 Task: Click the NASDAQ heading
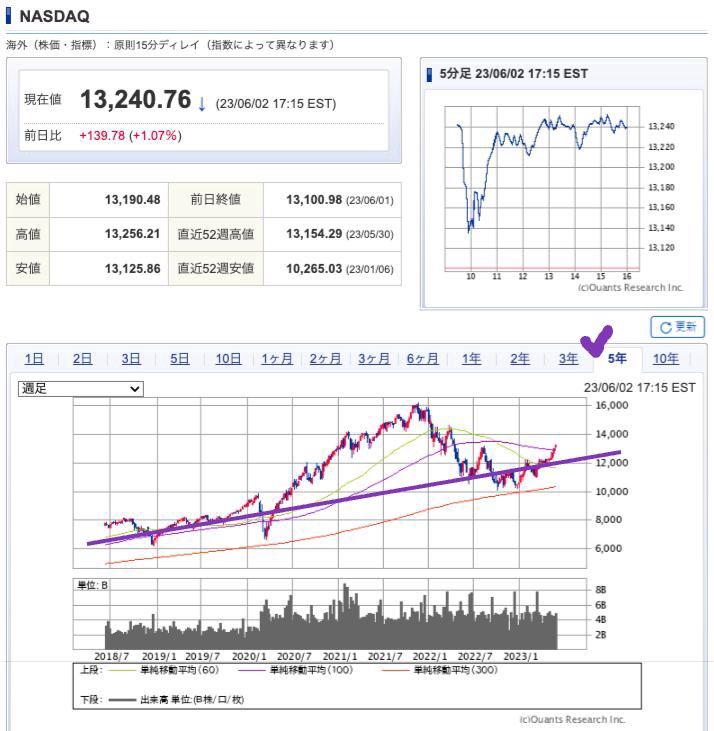click(54, 16)
